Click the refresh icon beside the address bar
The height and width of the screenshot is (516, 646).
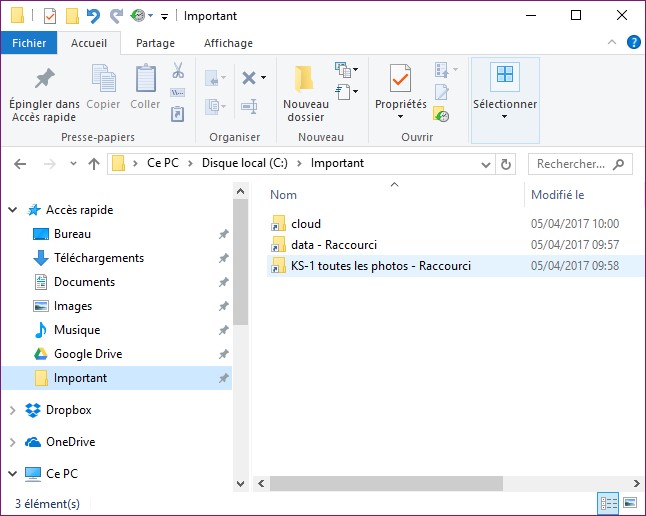(x=507, y=164)
